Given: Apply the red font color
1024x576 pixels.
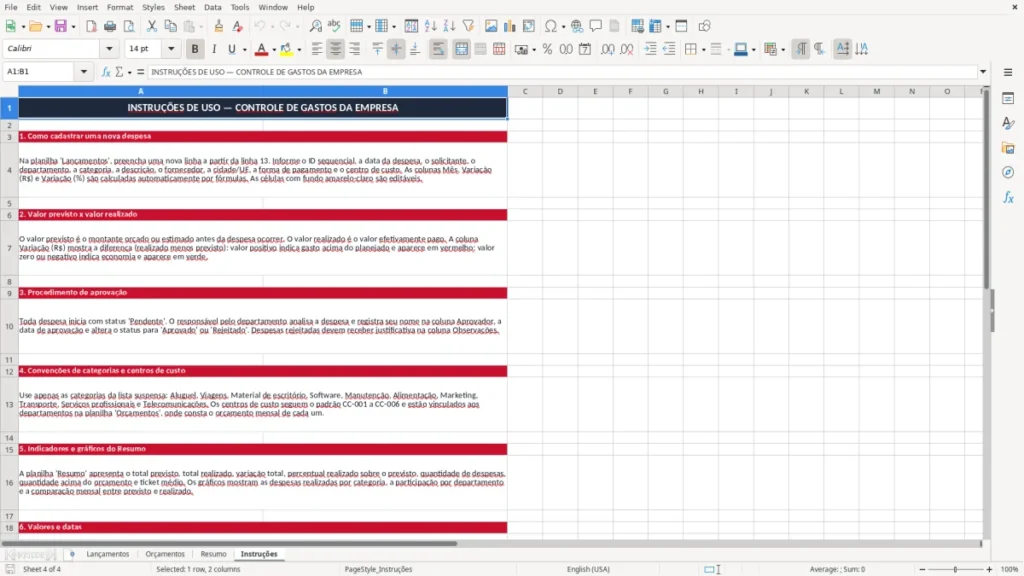Looking at the screenshot, I should [261, 49].
